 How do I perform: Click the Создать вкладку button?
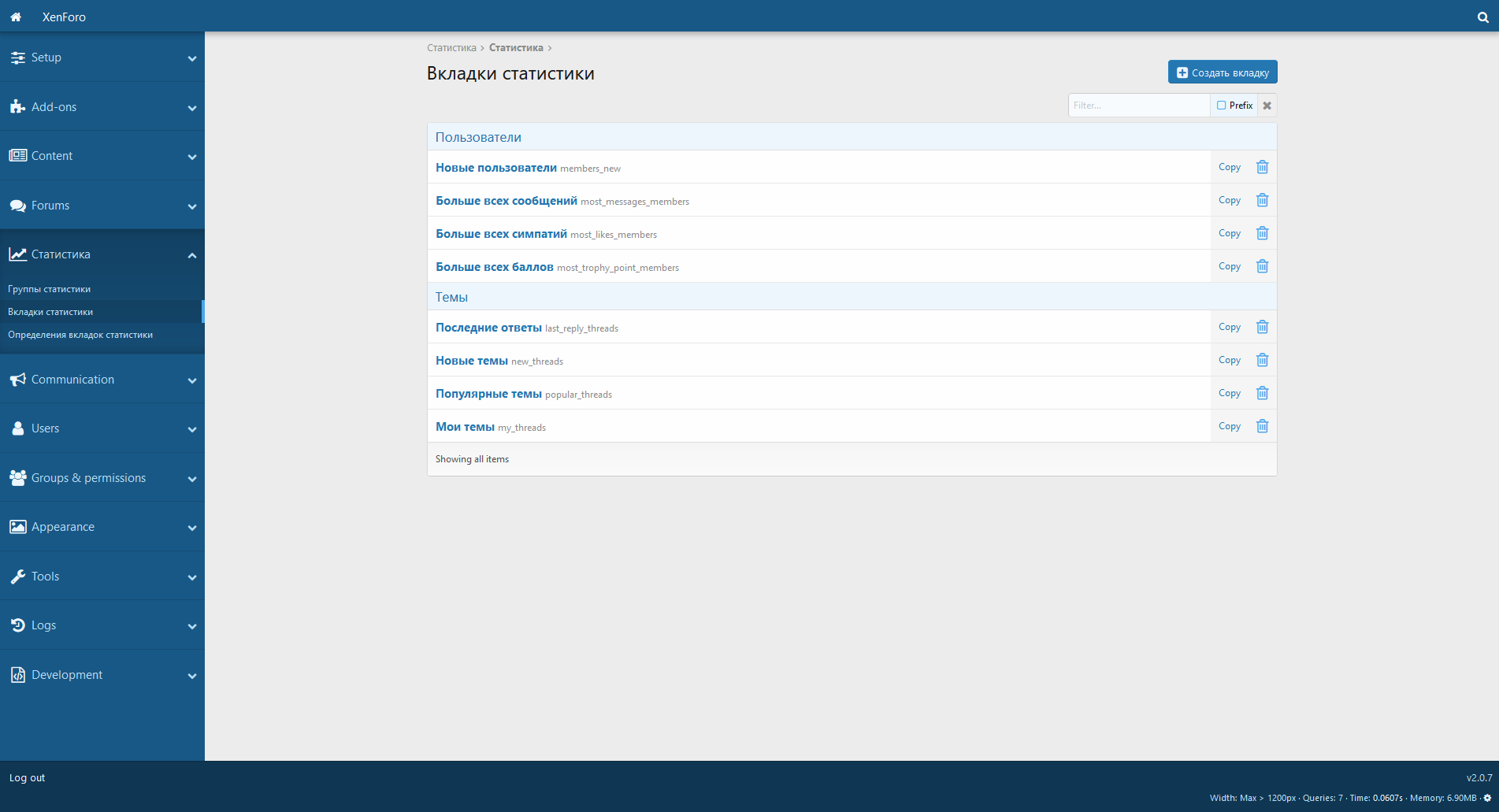1222,72
